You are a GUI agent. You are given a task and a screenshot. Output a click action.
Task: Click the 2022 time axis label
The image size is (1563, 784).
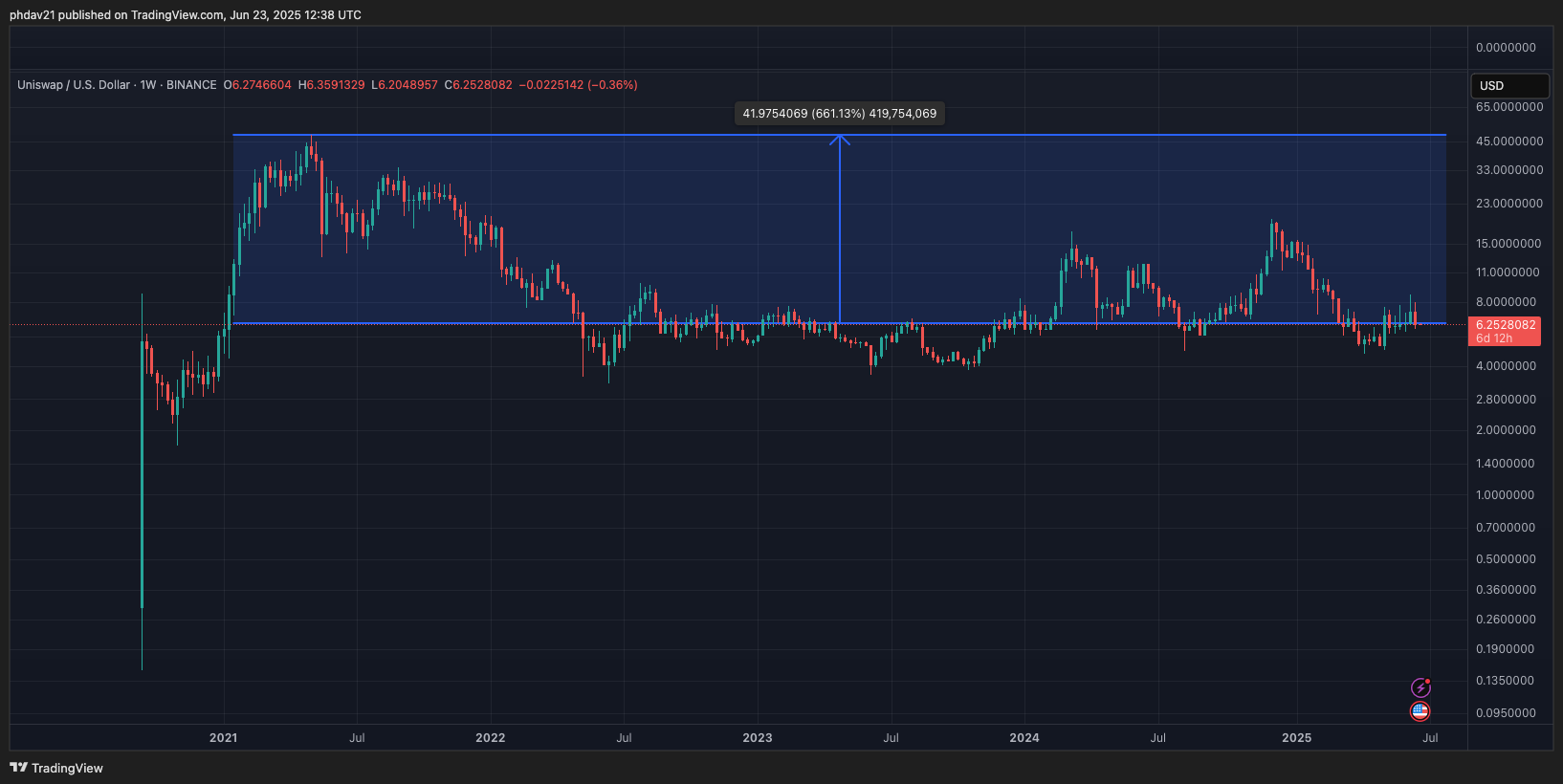coord(490,738)
